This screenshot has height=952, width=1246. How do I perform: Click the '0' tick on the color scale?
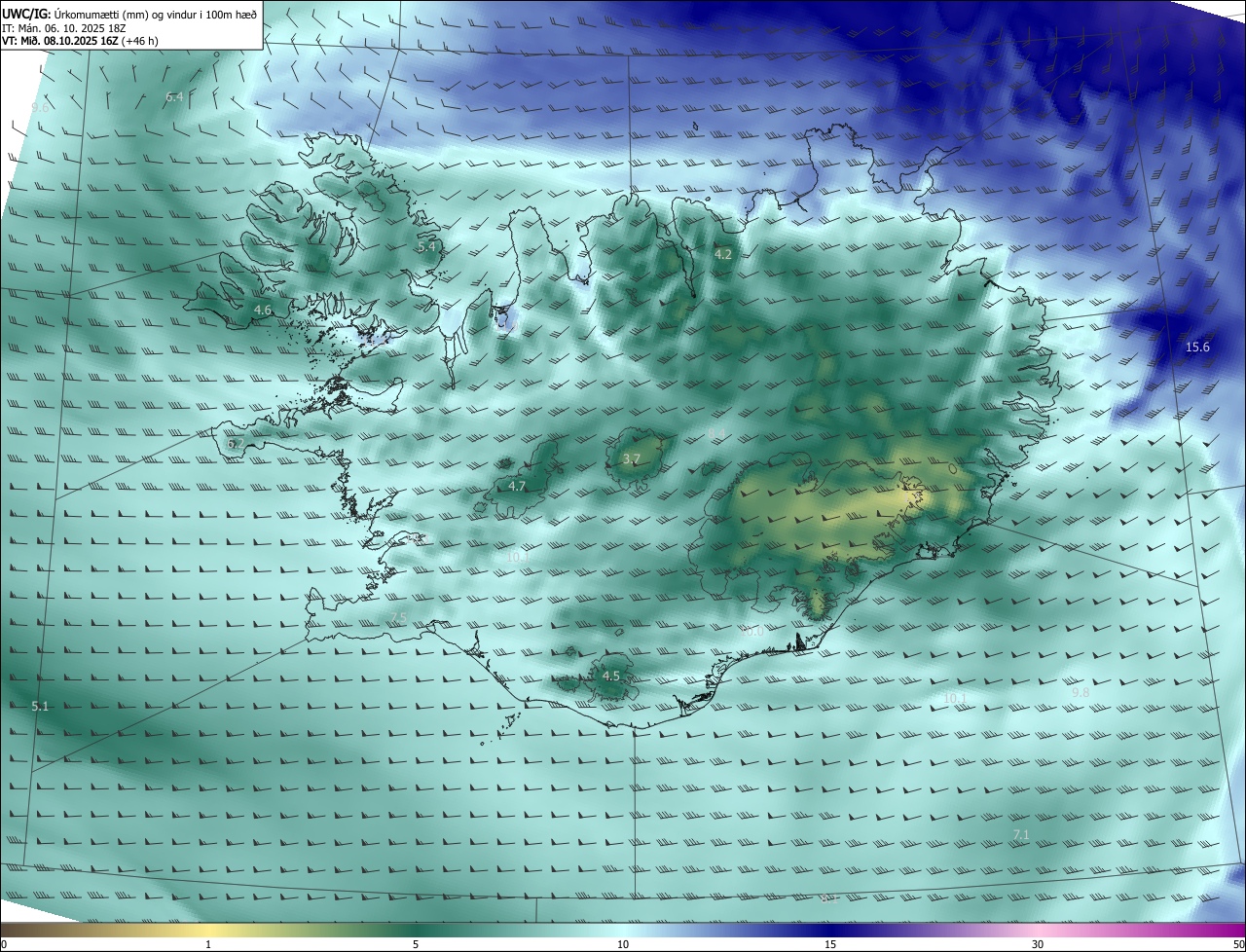pyautogui.click(x=4, y=944)
